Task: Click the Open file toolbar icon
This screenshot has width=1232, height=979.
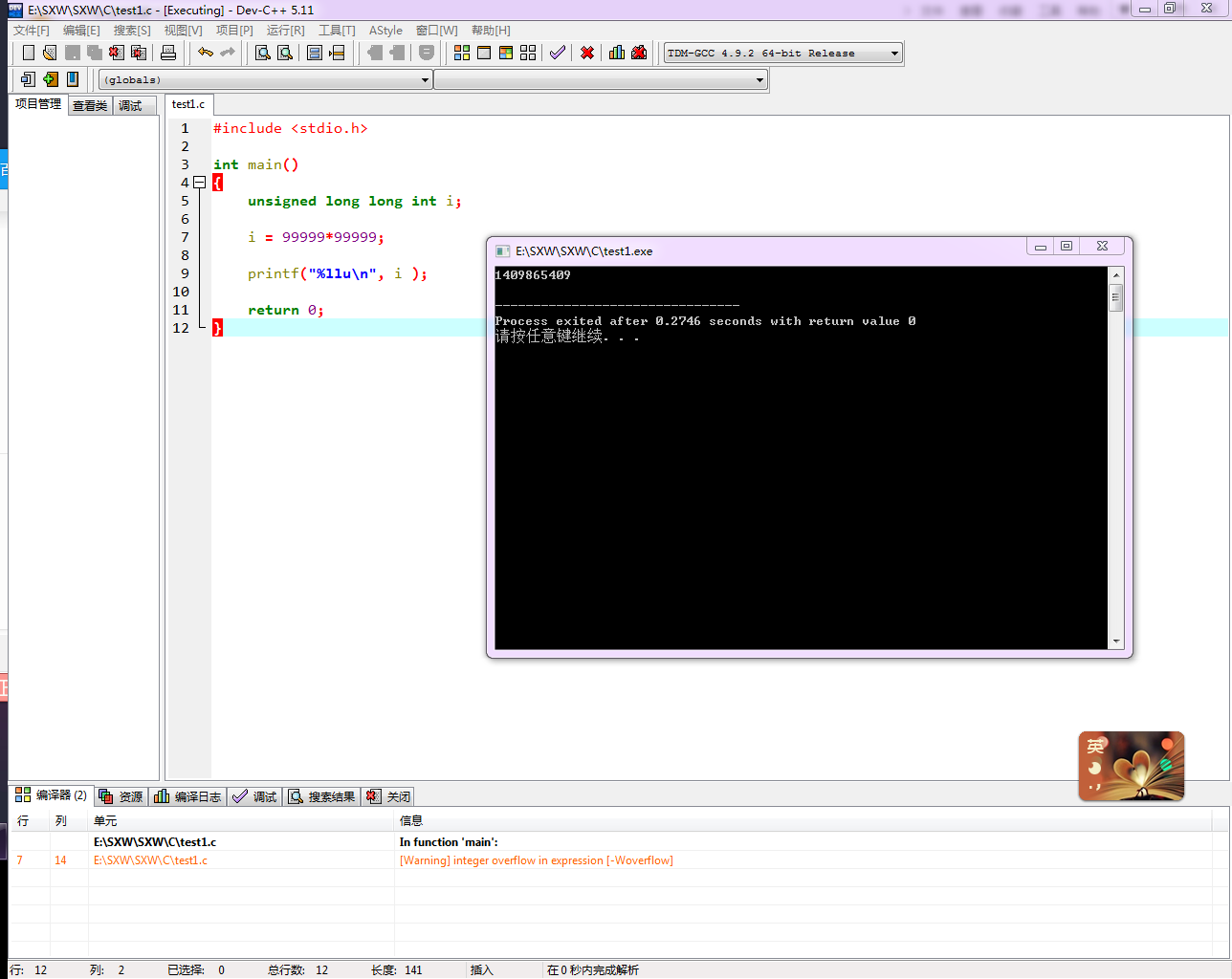Action: (x=50, y=53)
